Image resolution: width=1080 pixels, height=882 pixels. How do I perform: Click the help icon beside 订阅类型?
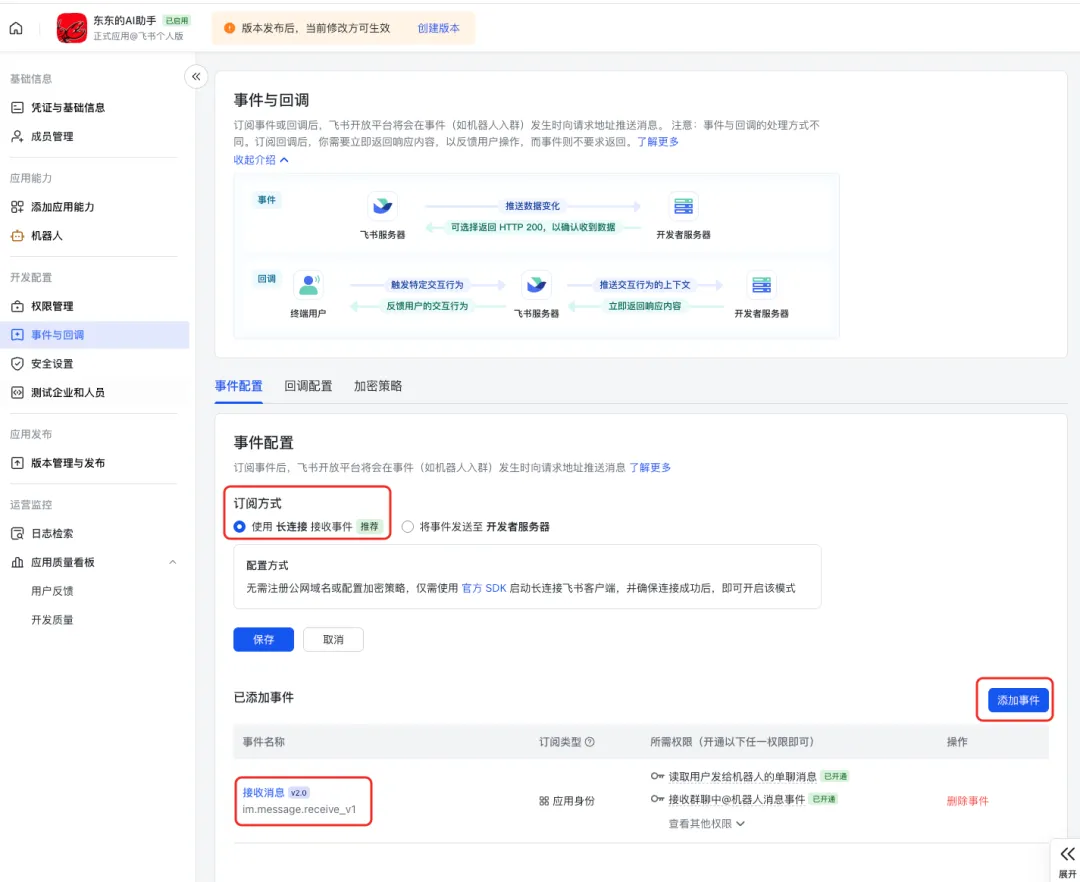[x=590, y=742]
